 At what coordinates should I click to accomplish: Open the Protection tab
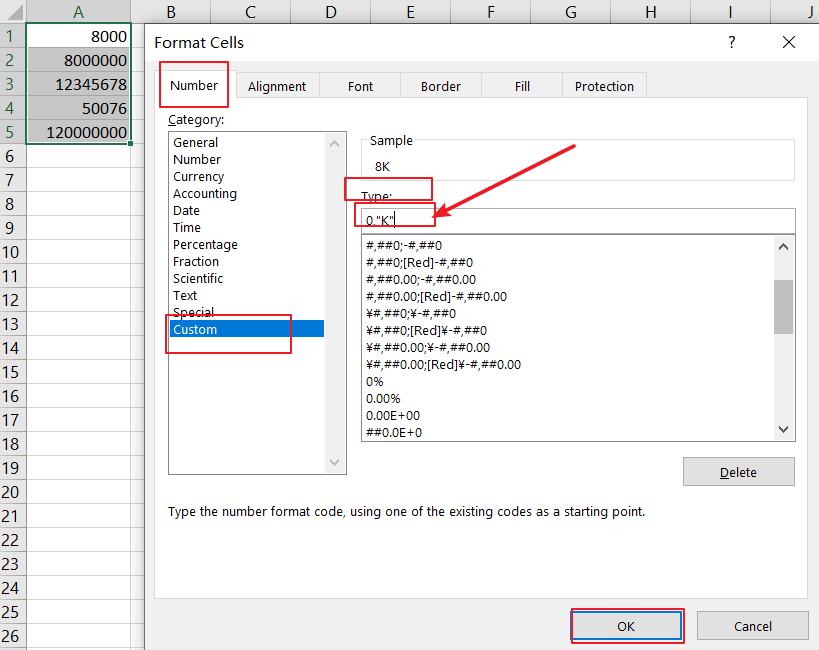pos(604,86)
